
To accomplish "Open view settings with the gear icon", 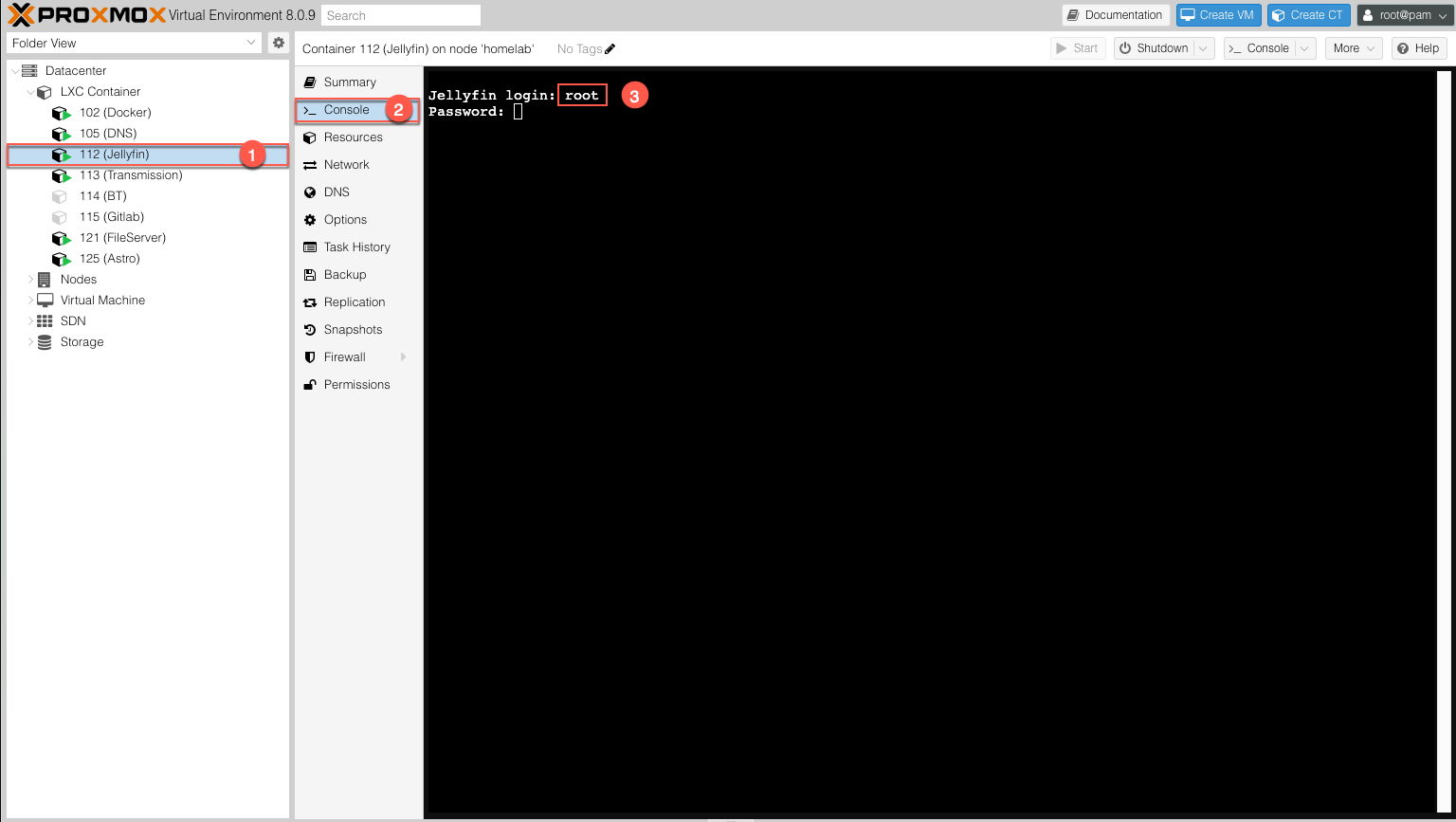I will [x=278, y=43].
